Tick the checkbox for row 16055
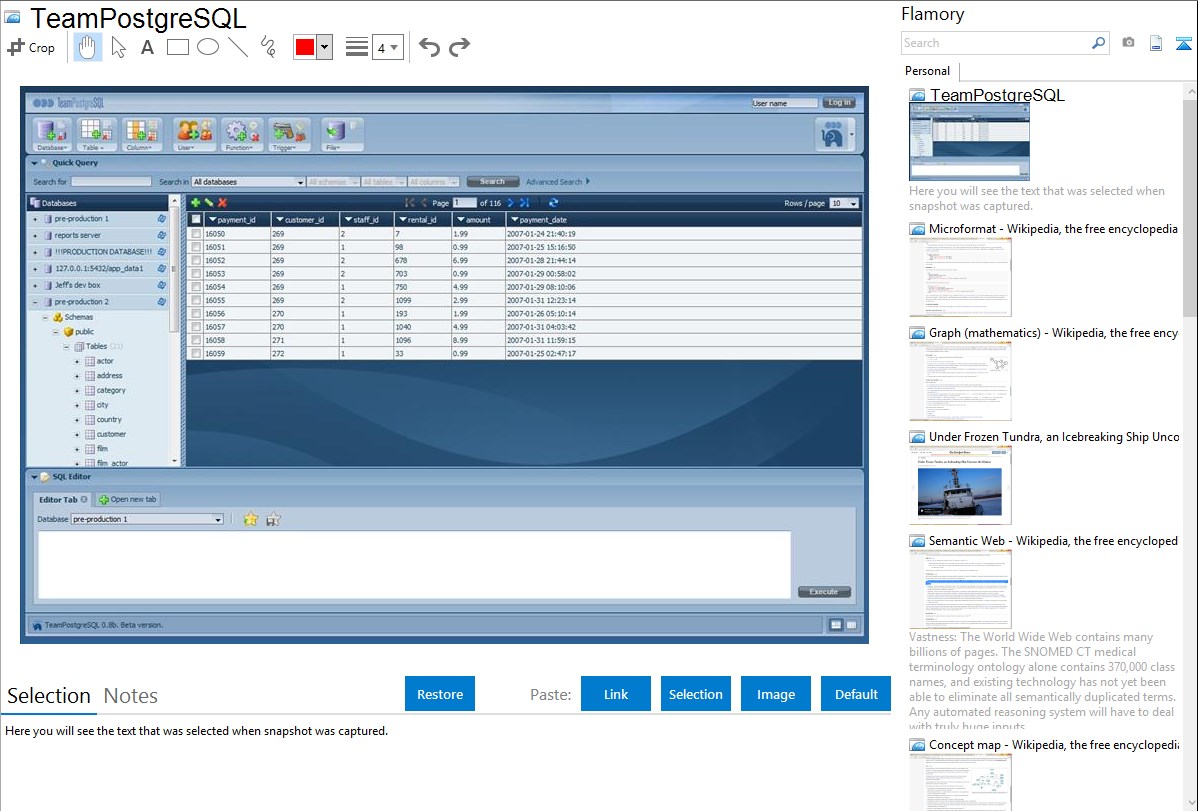Viewport: 1198px width, 811px height. 196,300
